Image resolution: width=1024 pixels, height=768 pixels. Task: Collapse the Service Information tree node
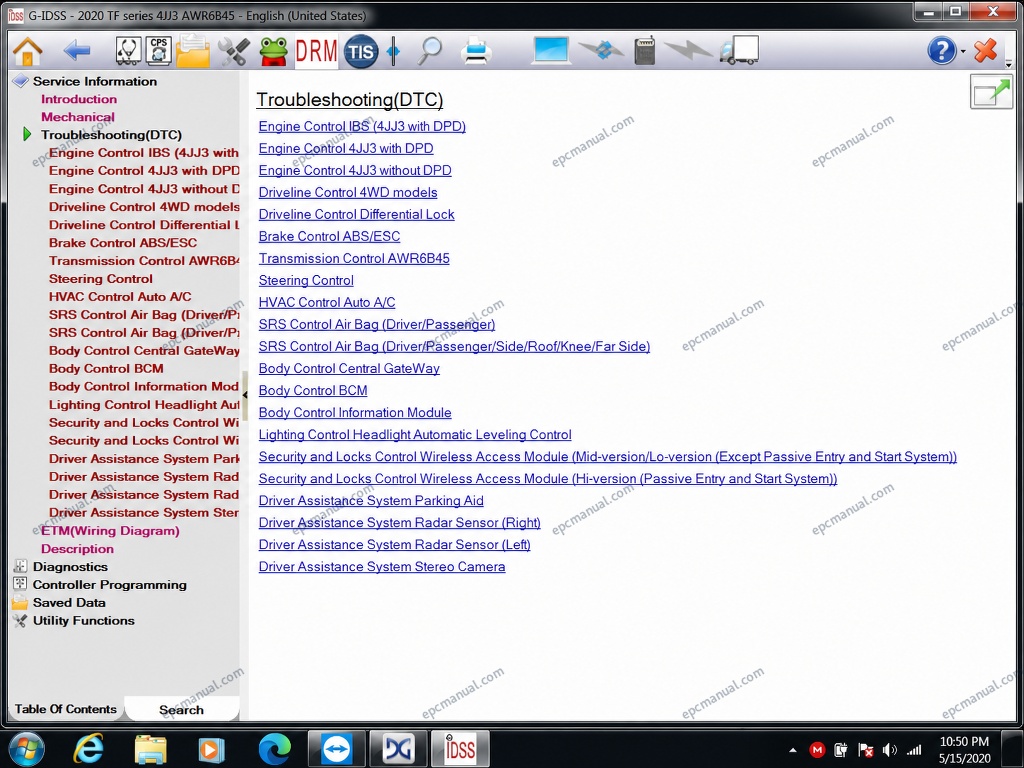(x=20, y=81)
